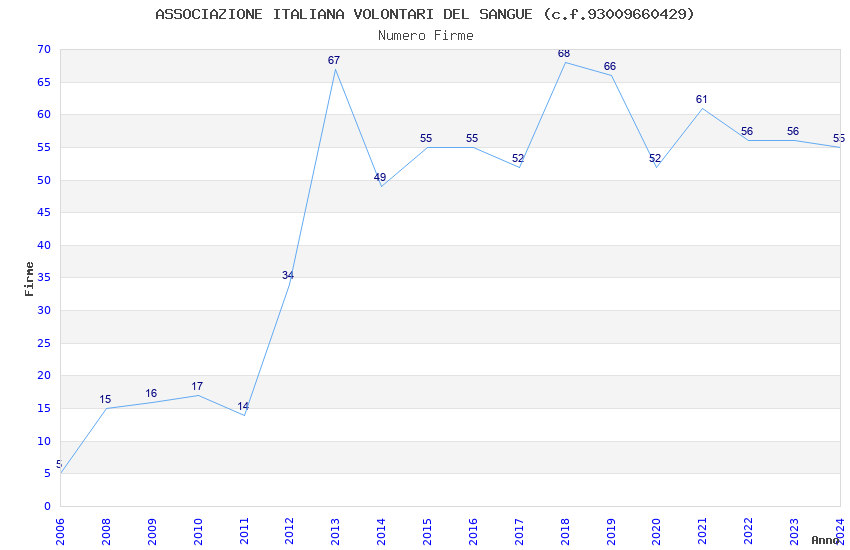Click x-axis year label 2009
850x550 pixels.
pyautogui.click(x=152, y=532)
